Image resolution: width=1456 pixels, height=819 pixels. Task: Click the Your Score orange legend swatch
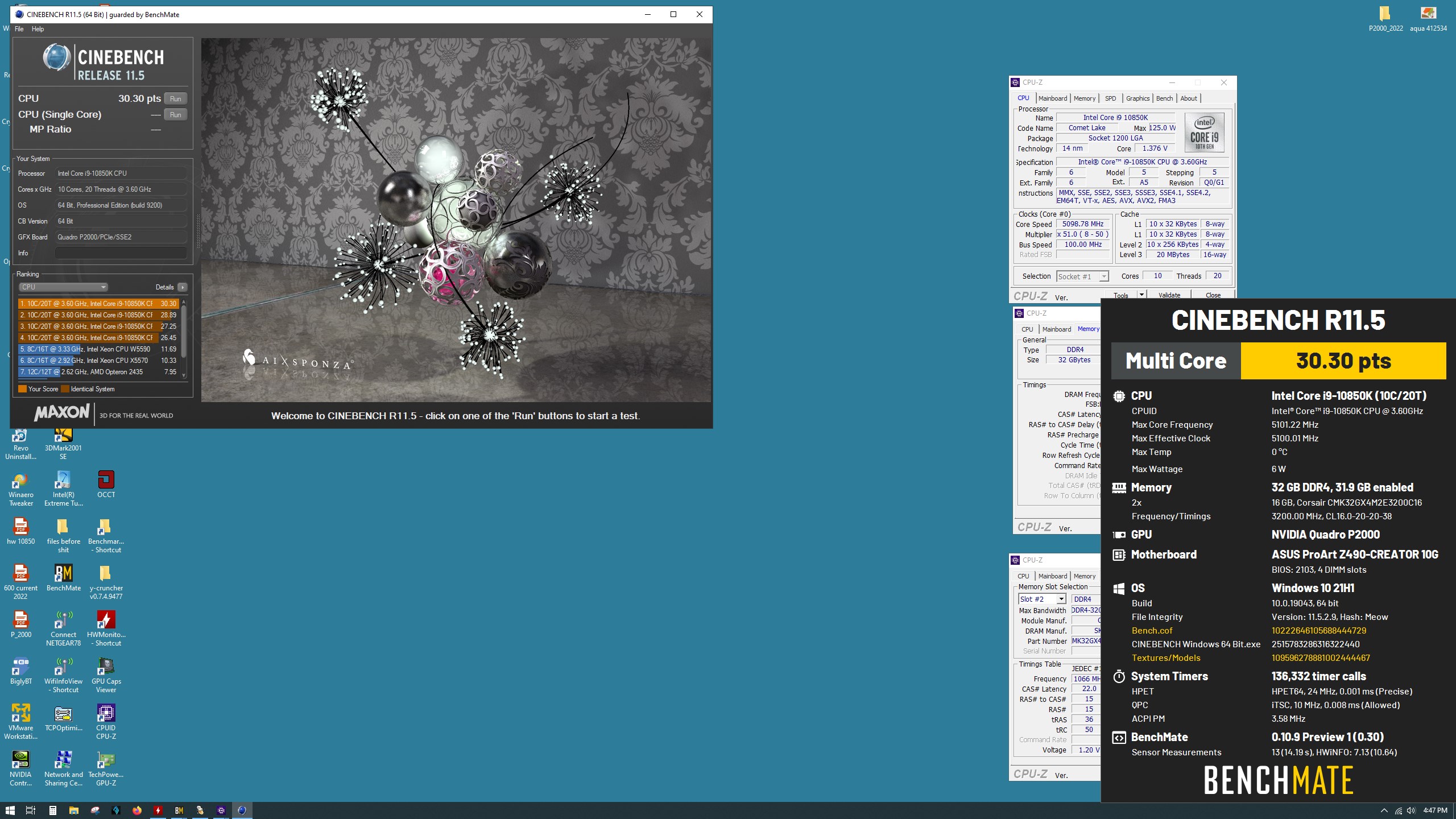tap(22, 389)
